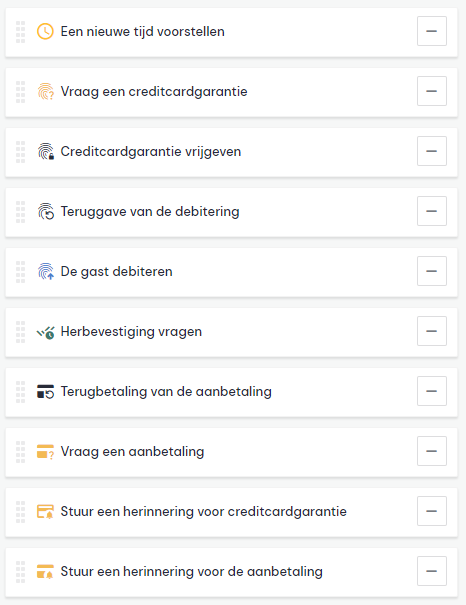Viewport: 466px width, 605px height.
Task: Click orange card question icon for Vraag een aanbetaling
Action: tap(45, 451)
